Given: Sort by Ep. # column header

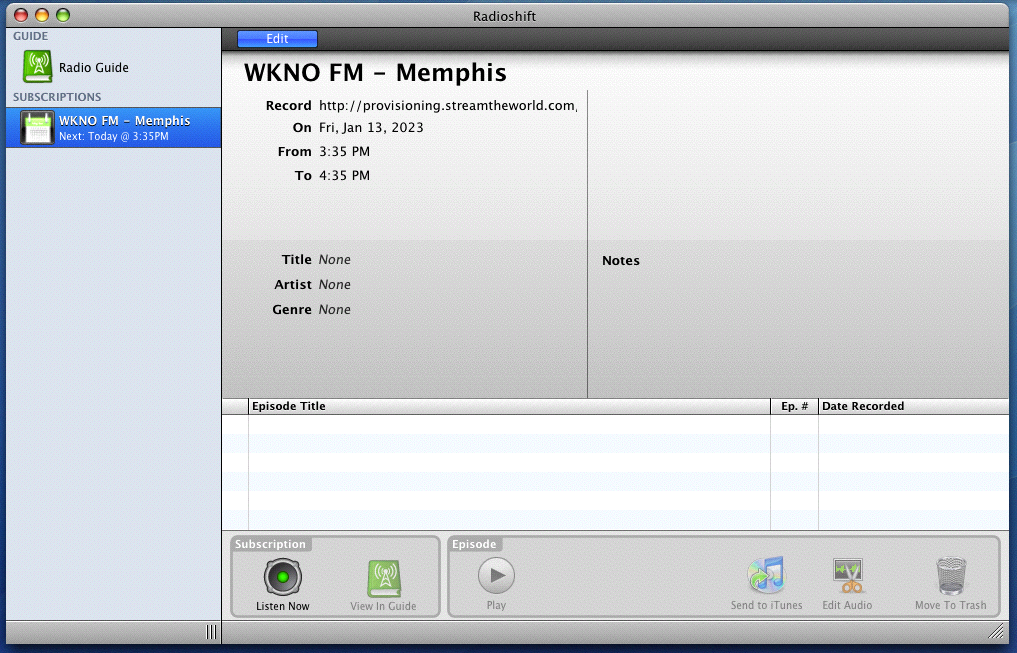Looking at the screenshot, I should [795, 407].
